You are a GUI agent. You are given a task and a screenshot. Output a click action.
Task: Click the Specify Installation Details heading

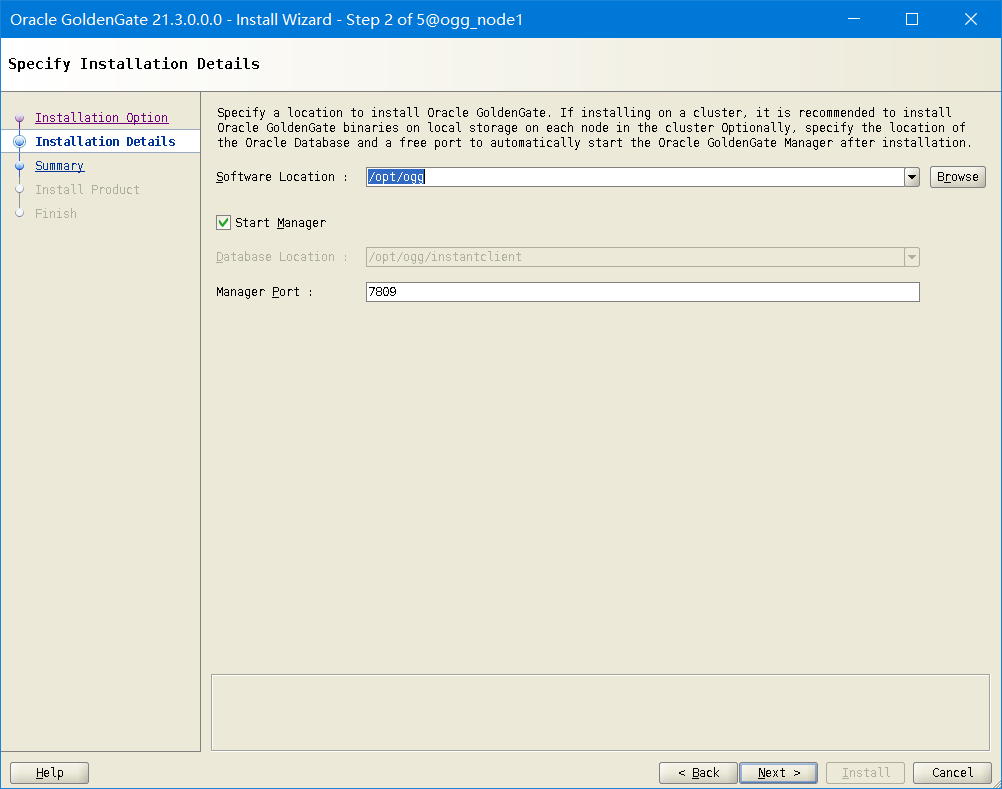134,64
